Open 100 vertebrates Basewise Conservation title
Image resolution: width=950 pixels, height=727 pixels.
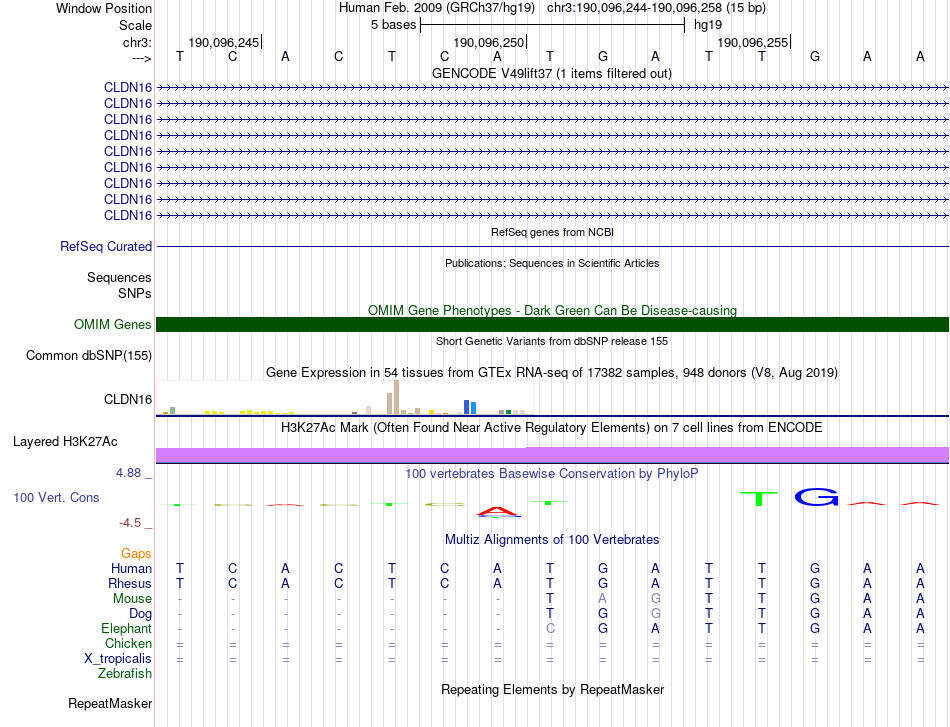552,474
